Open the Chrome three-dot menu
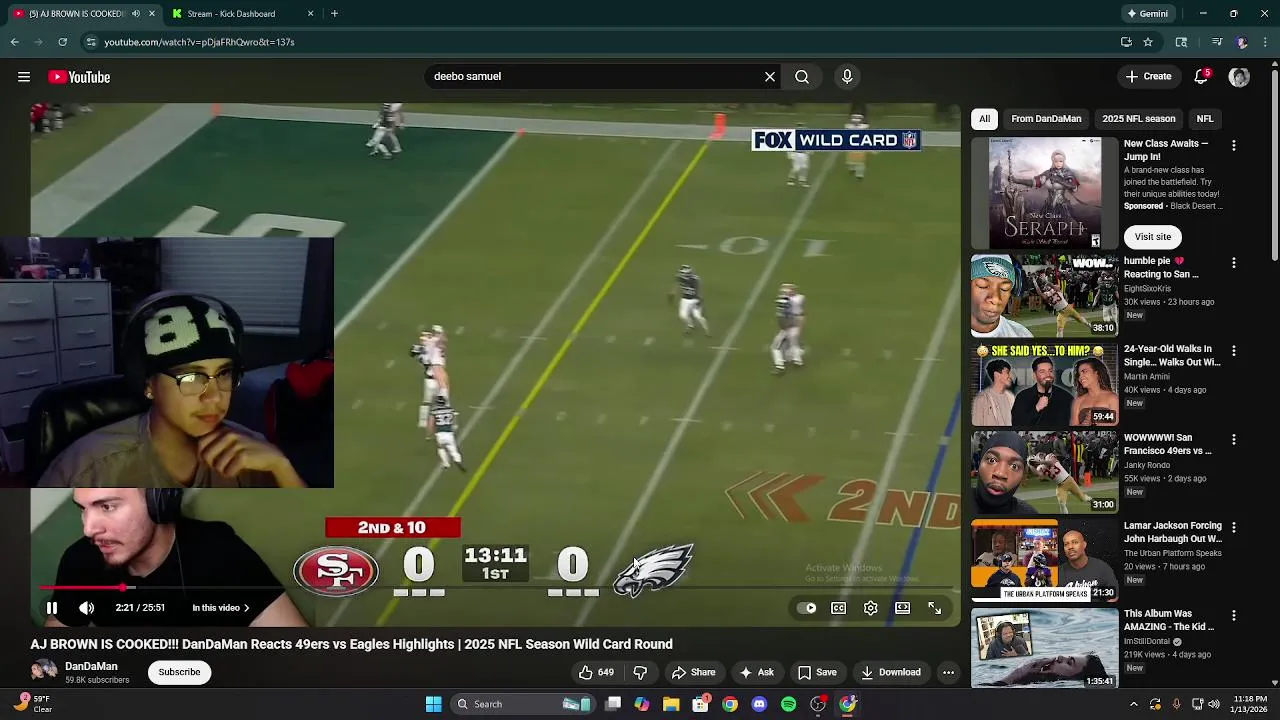This screenshot has width=1280, height=720. tap(1266, 42)
